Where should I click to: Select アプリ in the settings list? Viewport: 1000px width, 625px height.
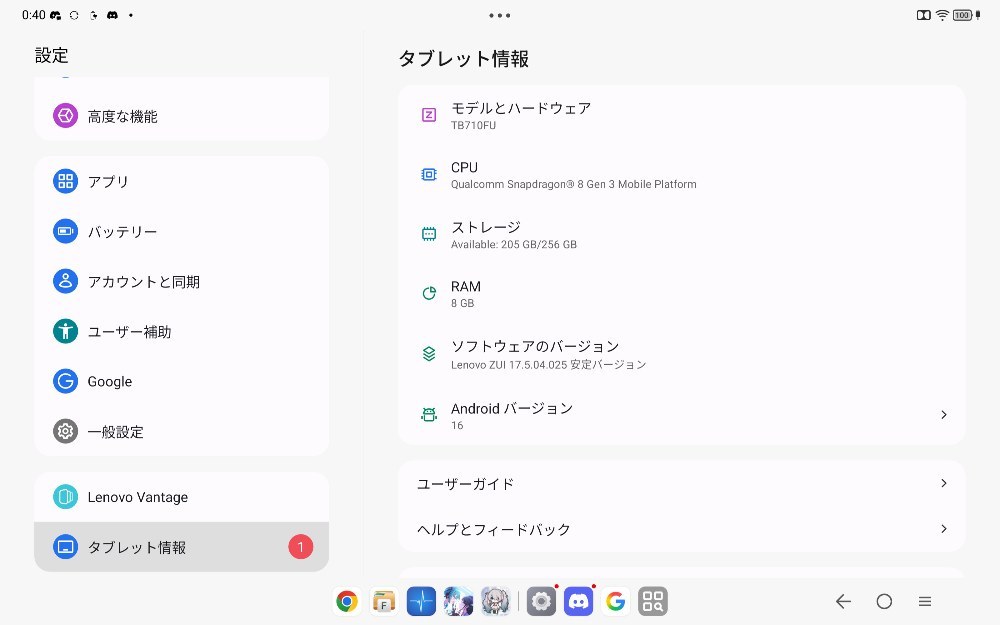[182, 181]
